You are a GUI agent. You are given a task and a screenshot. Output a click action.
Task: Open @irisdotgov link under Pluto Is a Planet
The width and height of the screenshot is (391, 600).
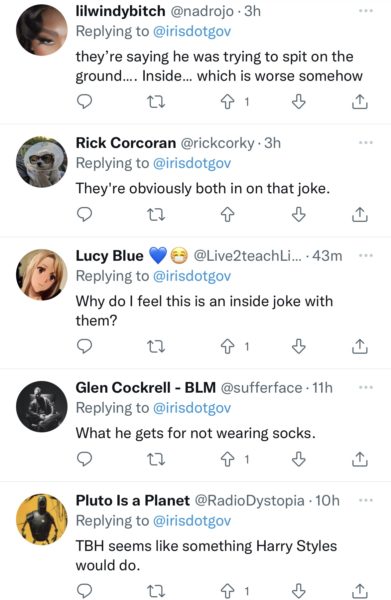[x=192, y=521]
